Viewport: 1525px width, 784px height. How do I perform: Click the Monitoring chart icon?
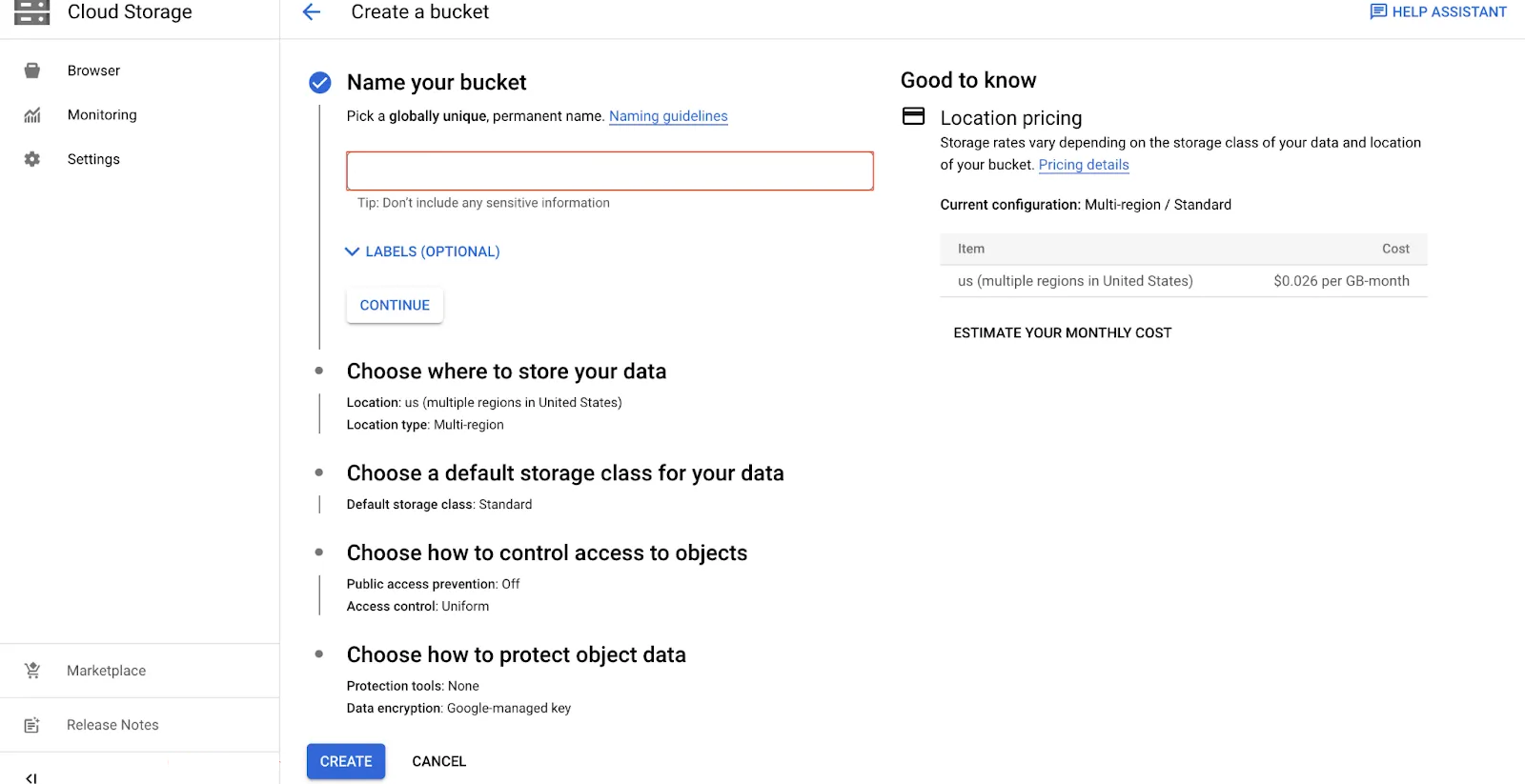[x=32, y=115]
